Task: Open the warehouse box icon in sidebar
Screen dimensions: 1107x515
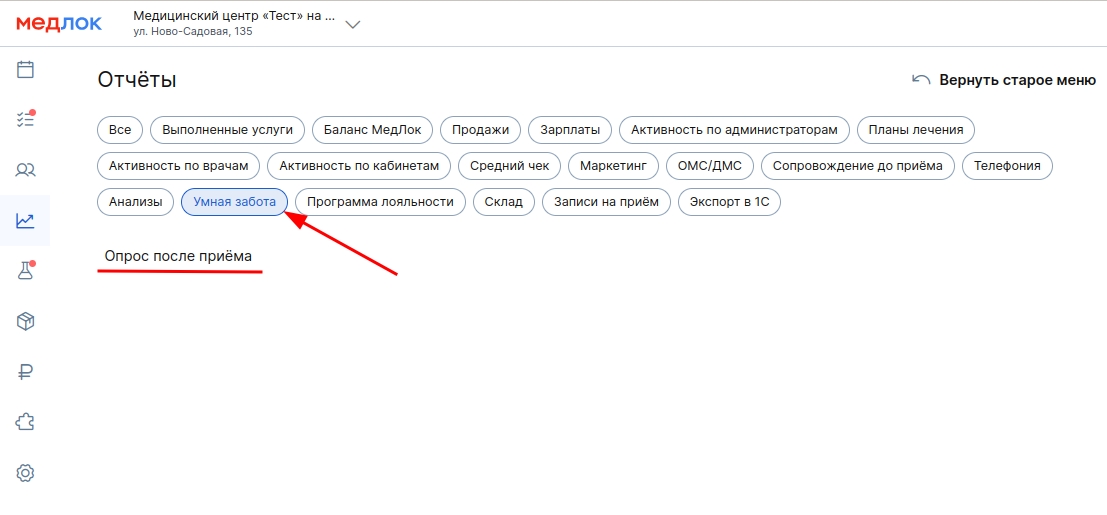Action: click(25, 321)
